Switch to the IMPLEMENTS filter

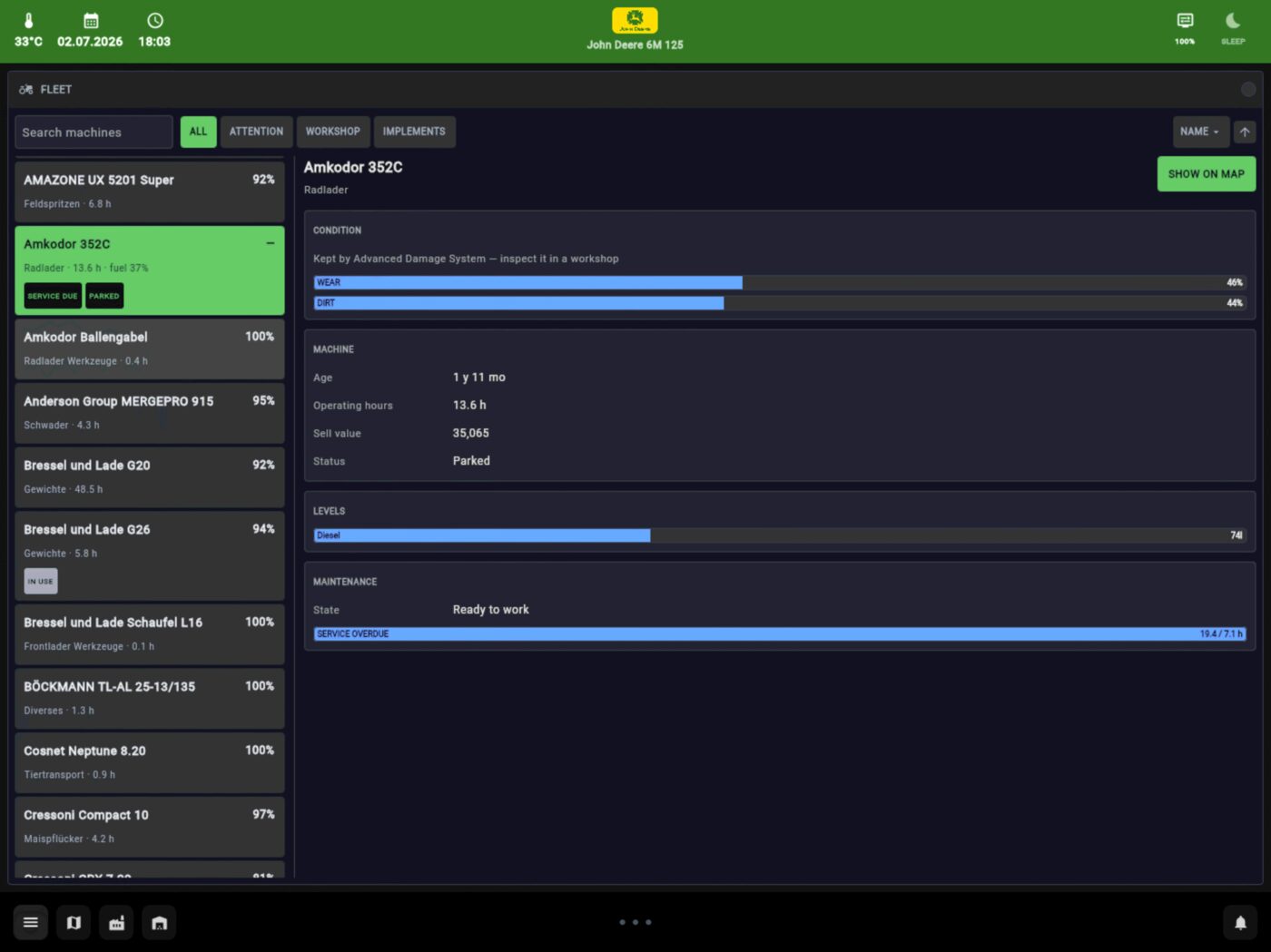point(414,132)
